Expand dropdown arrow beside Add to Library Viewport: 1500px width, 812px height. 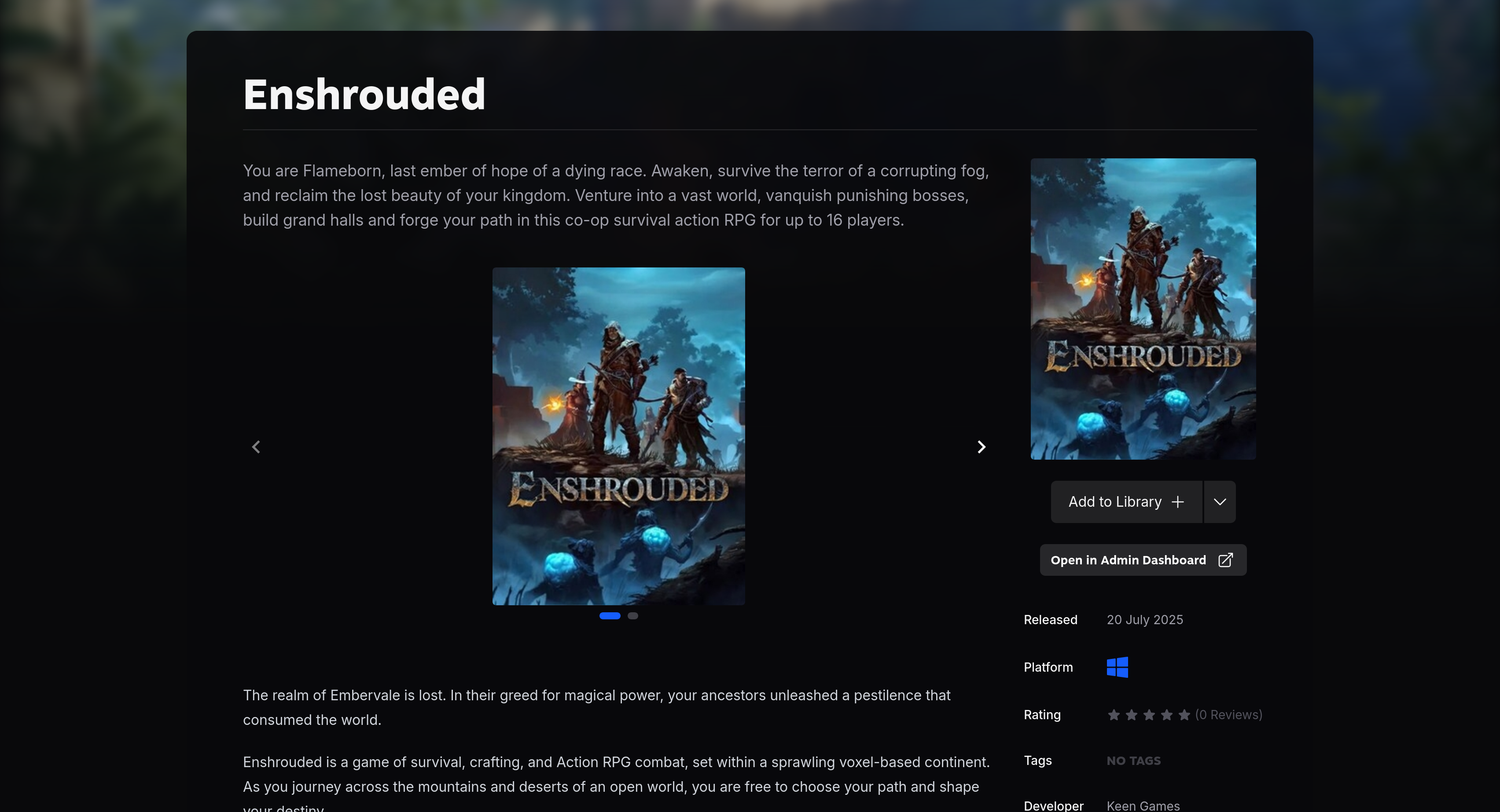click(1220, 502)
